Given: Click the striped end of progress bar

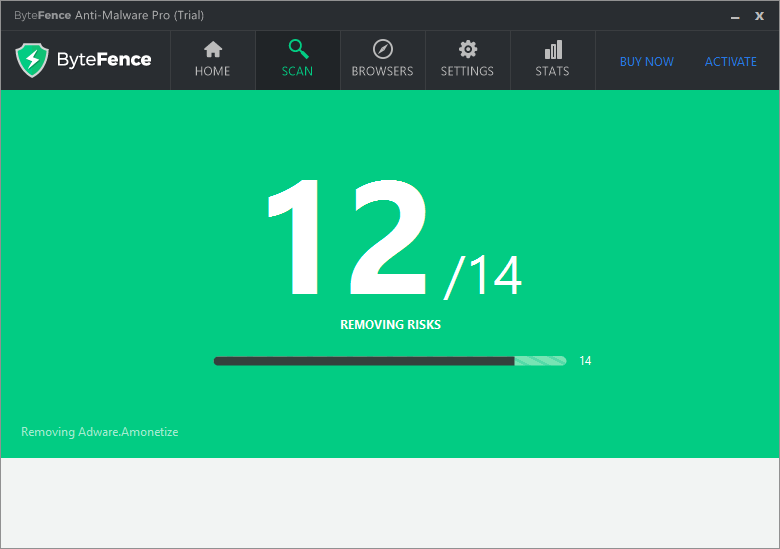Looking at the screenshot, I should click(541, 361).
